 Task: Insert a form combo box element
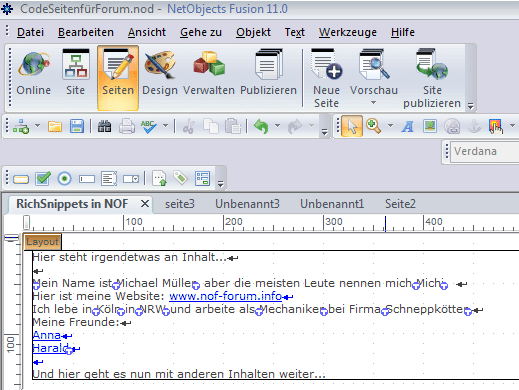tap(131, 179)
